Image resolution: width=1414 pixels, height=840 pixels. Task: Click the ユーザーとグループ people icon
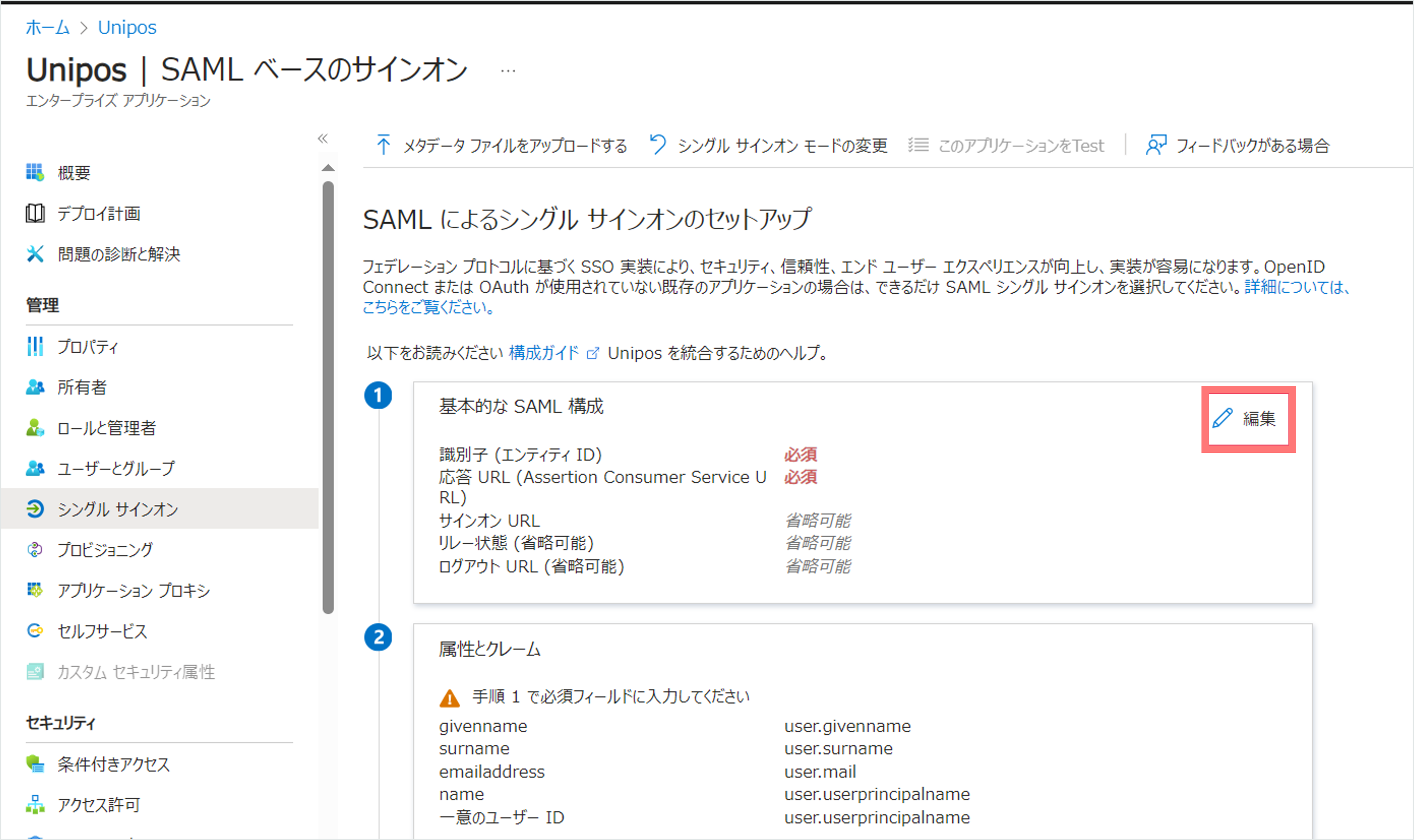[x=35, y=469]
